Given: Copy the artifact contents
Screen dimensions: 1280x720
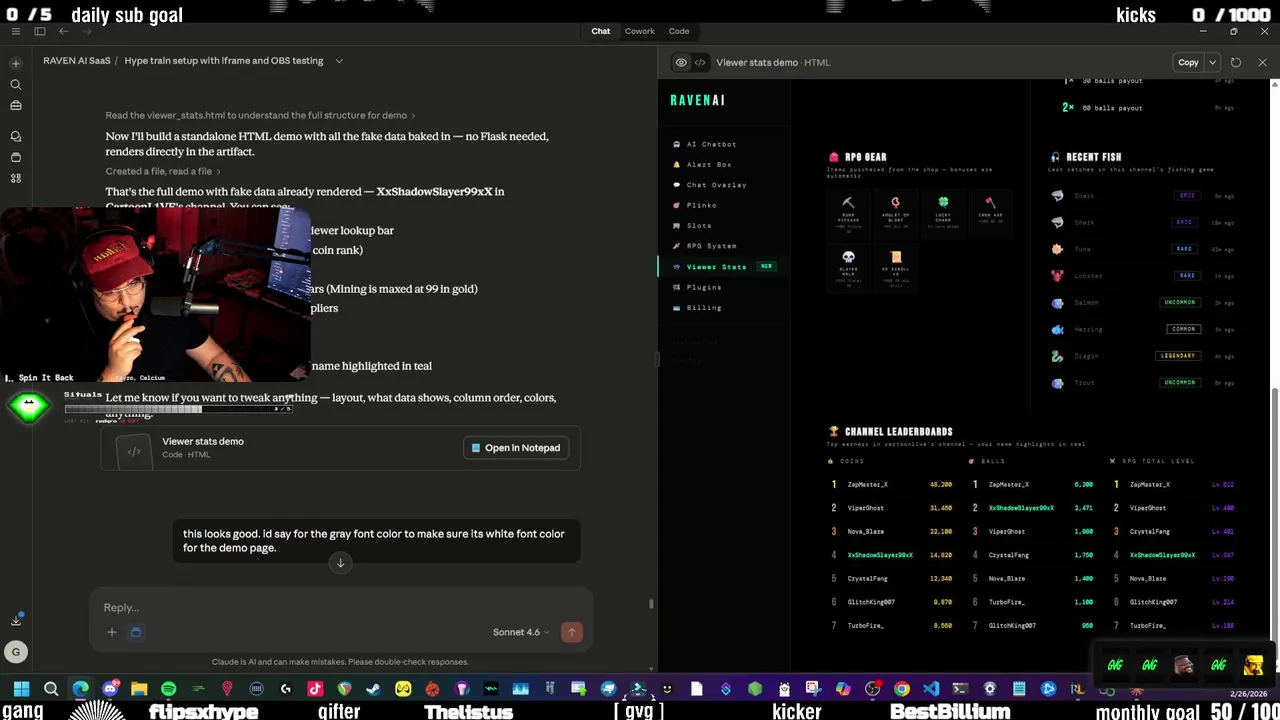Looking at the screenshot, I should tap(1188, 62).
